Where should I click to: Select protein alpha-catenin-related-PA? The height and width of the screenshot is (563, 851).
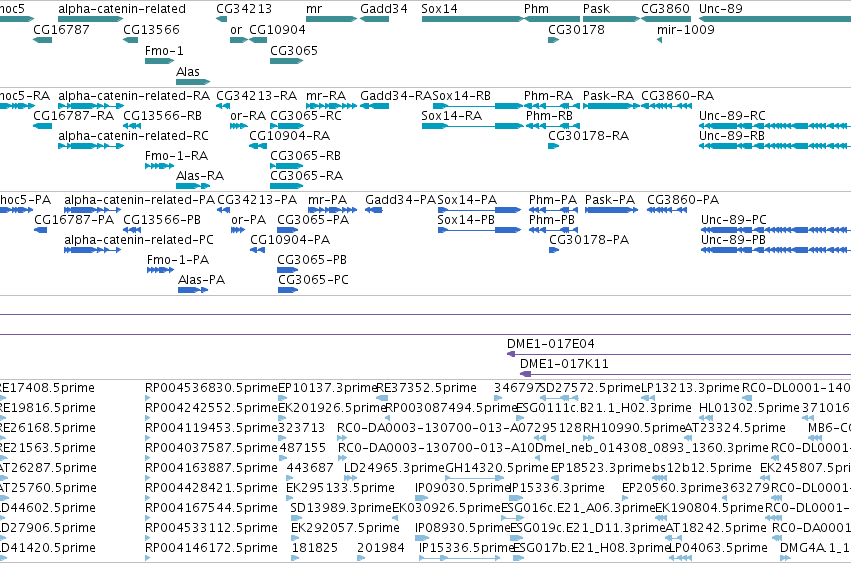[x=92, y=210]
